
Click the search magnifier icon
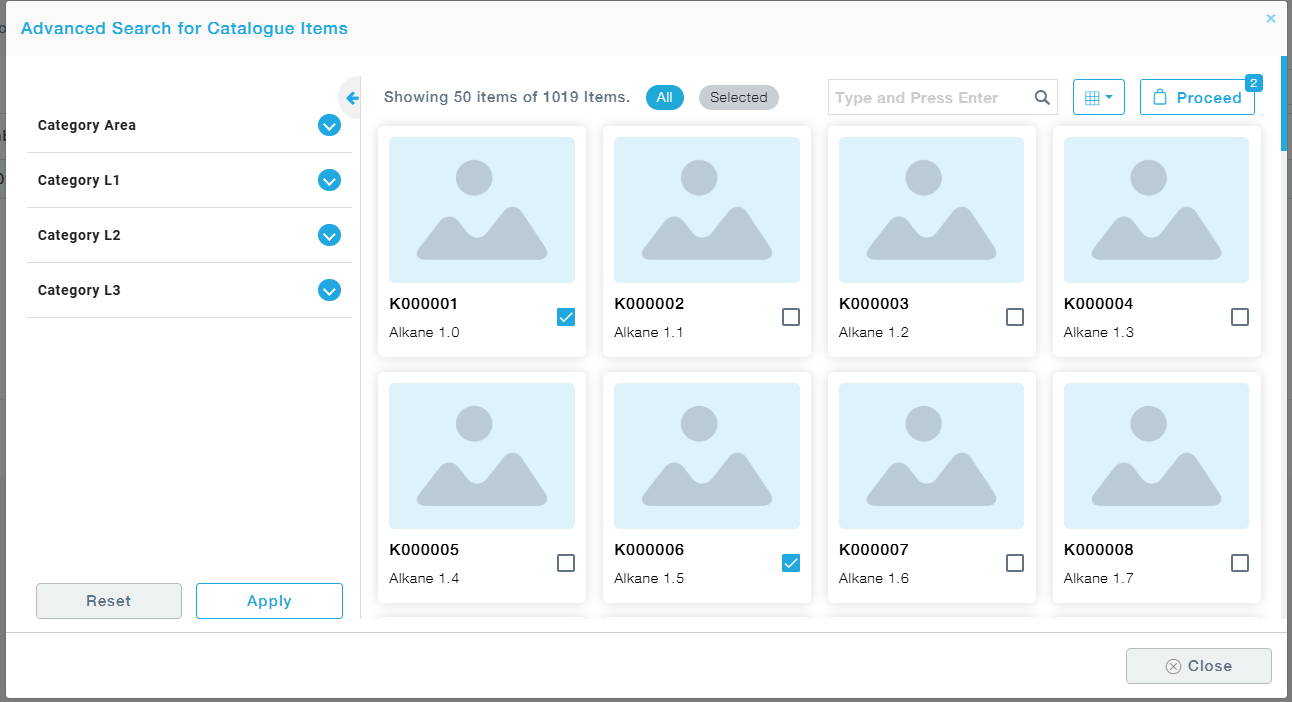point(1042,98)
